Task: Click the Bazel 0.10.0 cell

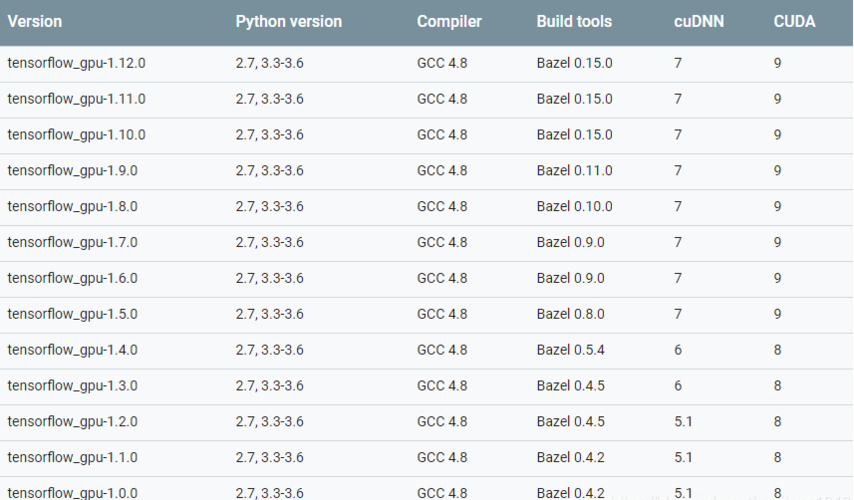Action: [x=574, y=207]
